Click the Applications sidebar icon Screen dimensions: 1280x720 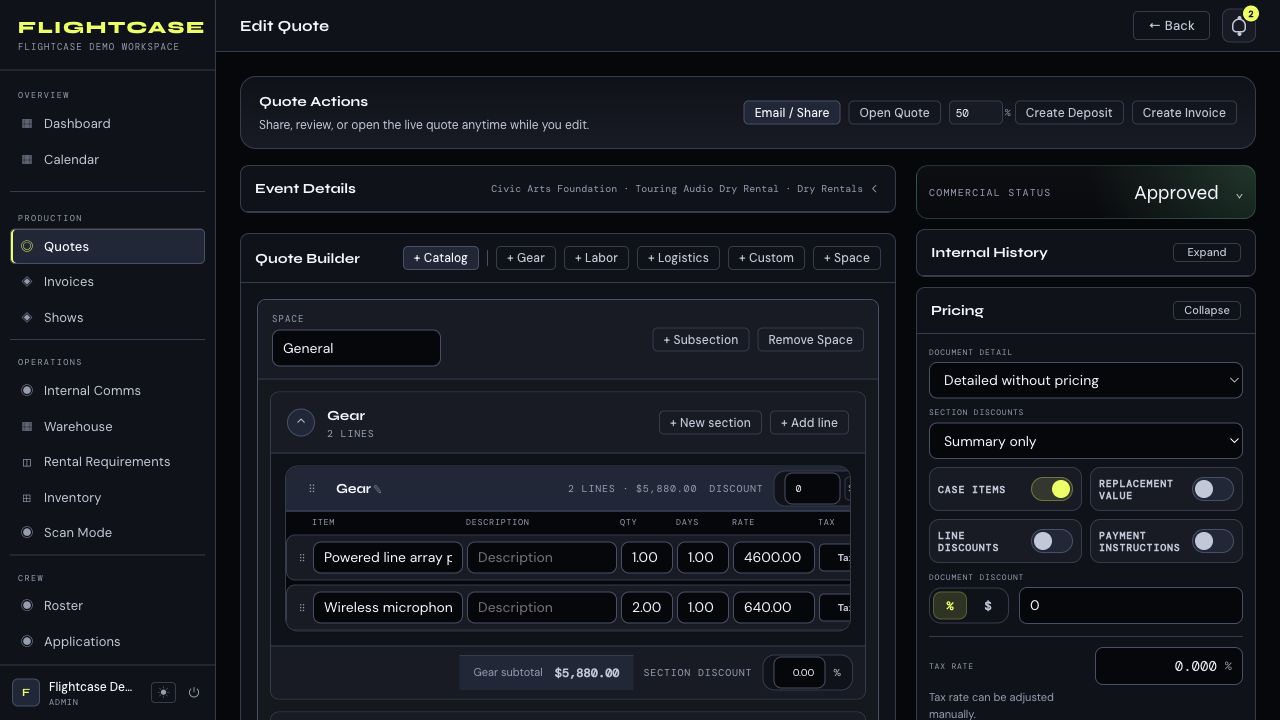pos(27,642)
